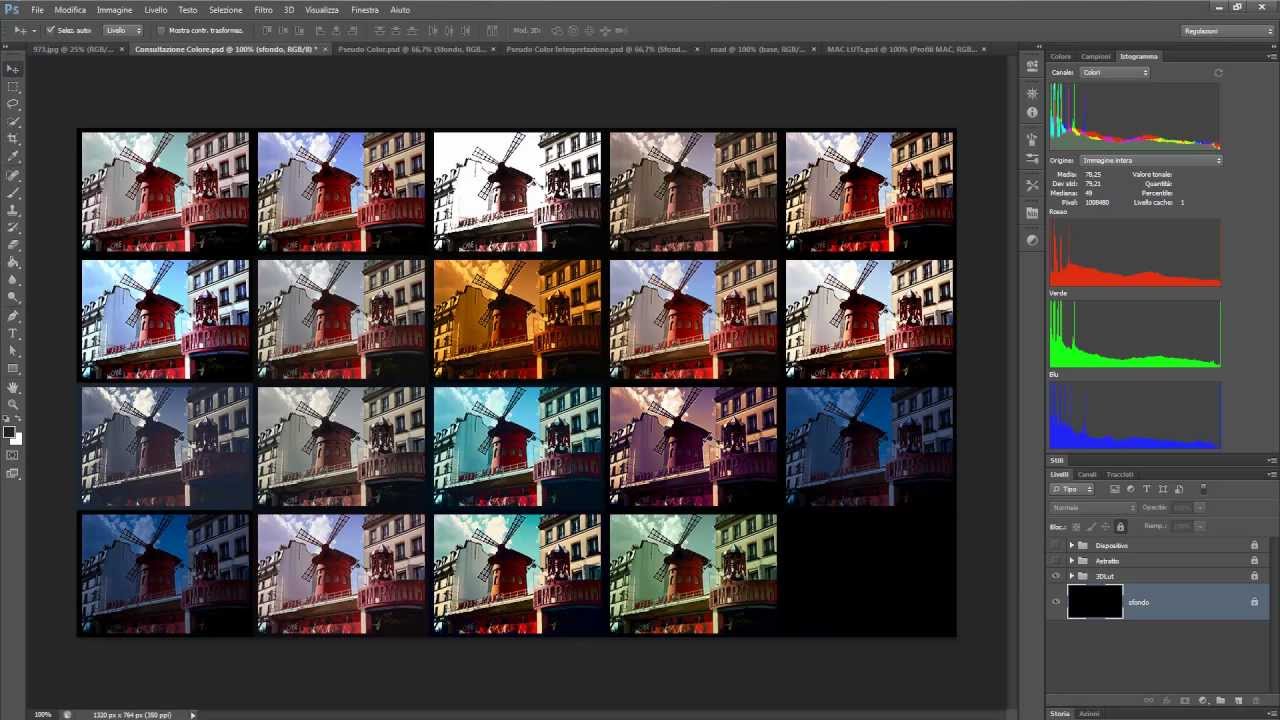Click the lock all icon in Livelli
The image size is (1280, 720).
pos(1120,526)
